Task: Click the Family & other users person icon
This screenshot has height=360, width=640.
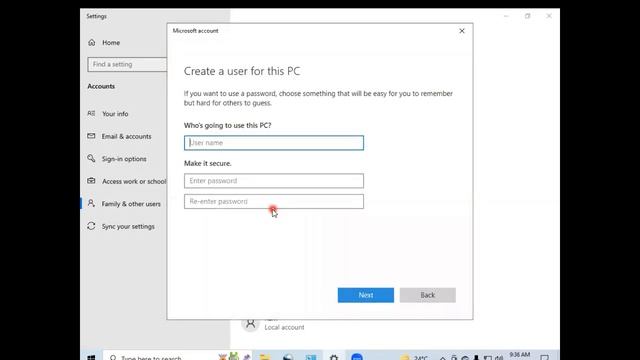Action: [91, 203]
